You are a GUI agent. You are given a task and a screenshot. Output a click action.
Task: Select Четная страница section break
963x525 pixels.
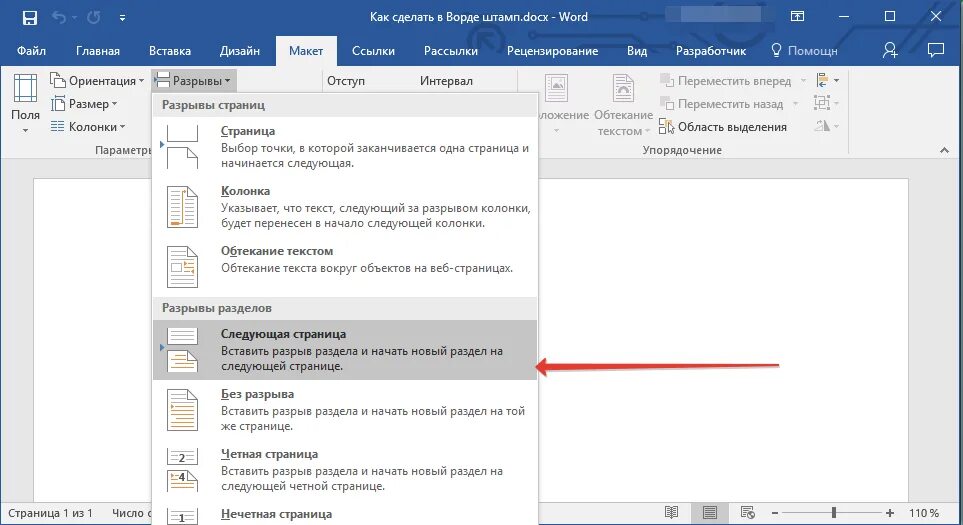click(345, 470)
